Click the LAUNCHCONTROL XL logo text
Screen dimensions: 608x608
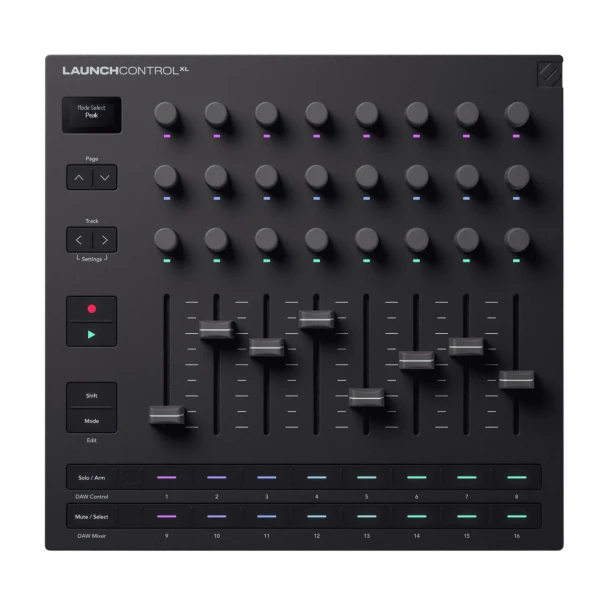125,71
